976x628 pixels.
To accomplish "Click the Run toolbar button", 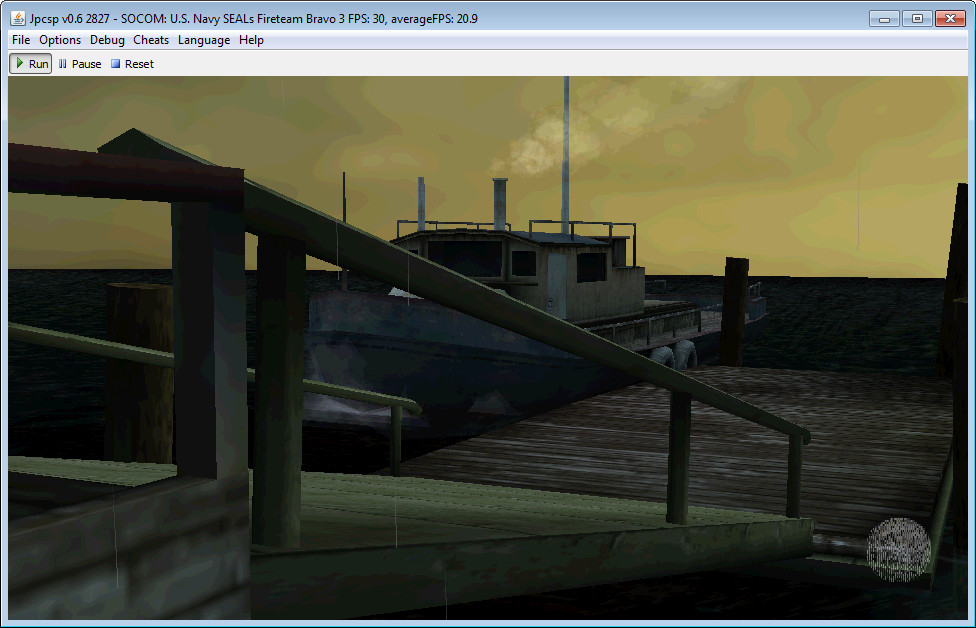I will pyautogui.click(x=30, y=63).
